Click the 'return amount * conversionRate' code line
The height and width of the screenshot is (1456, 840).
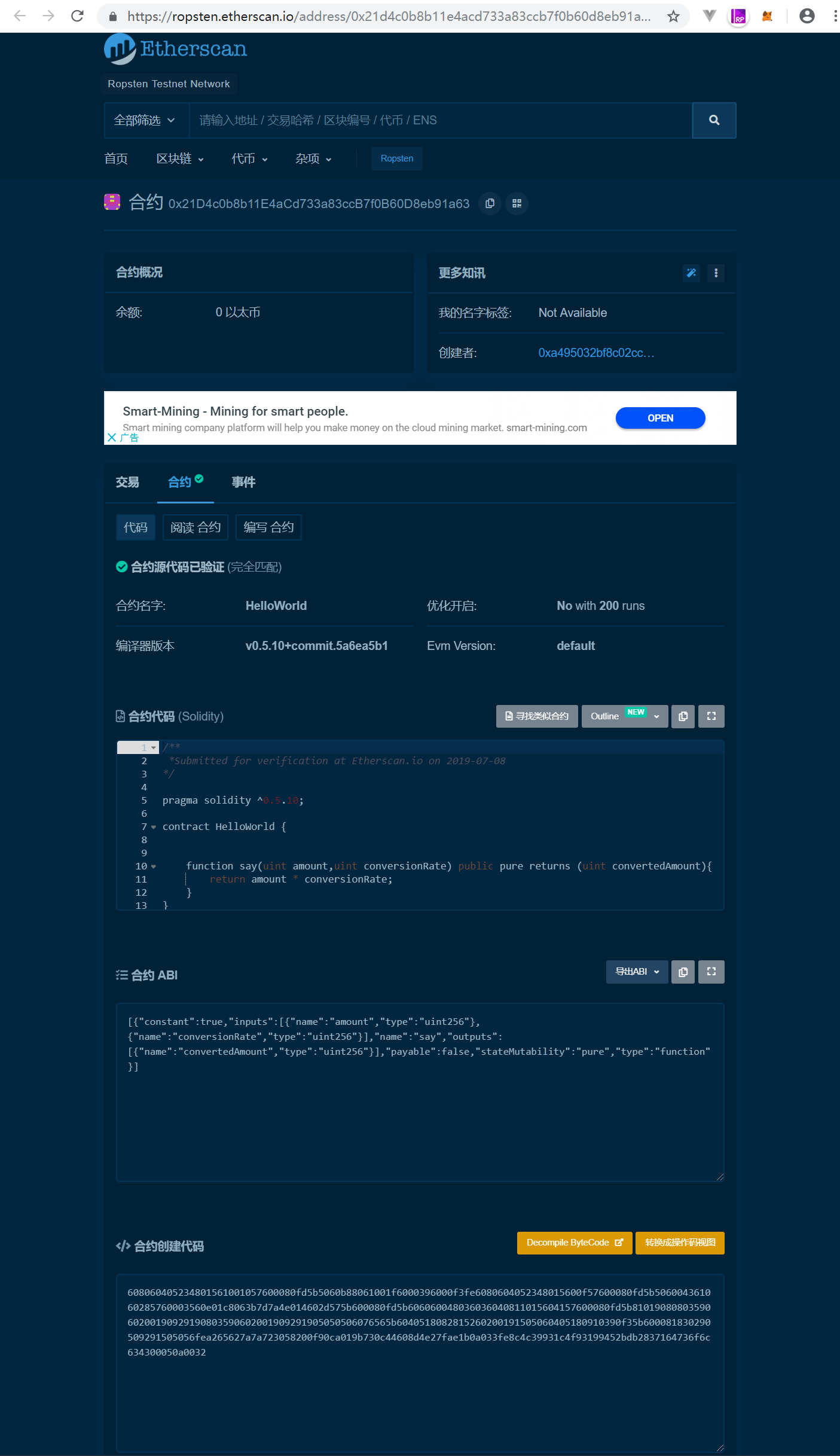pyautogui.click(x=301, y=880)
